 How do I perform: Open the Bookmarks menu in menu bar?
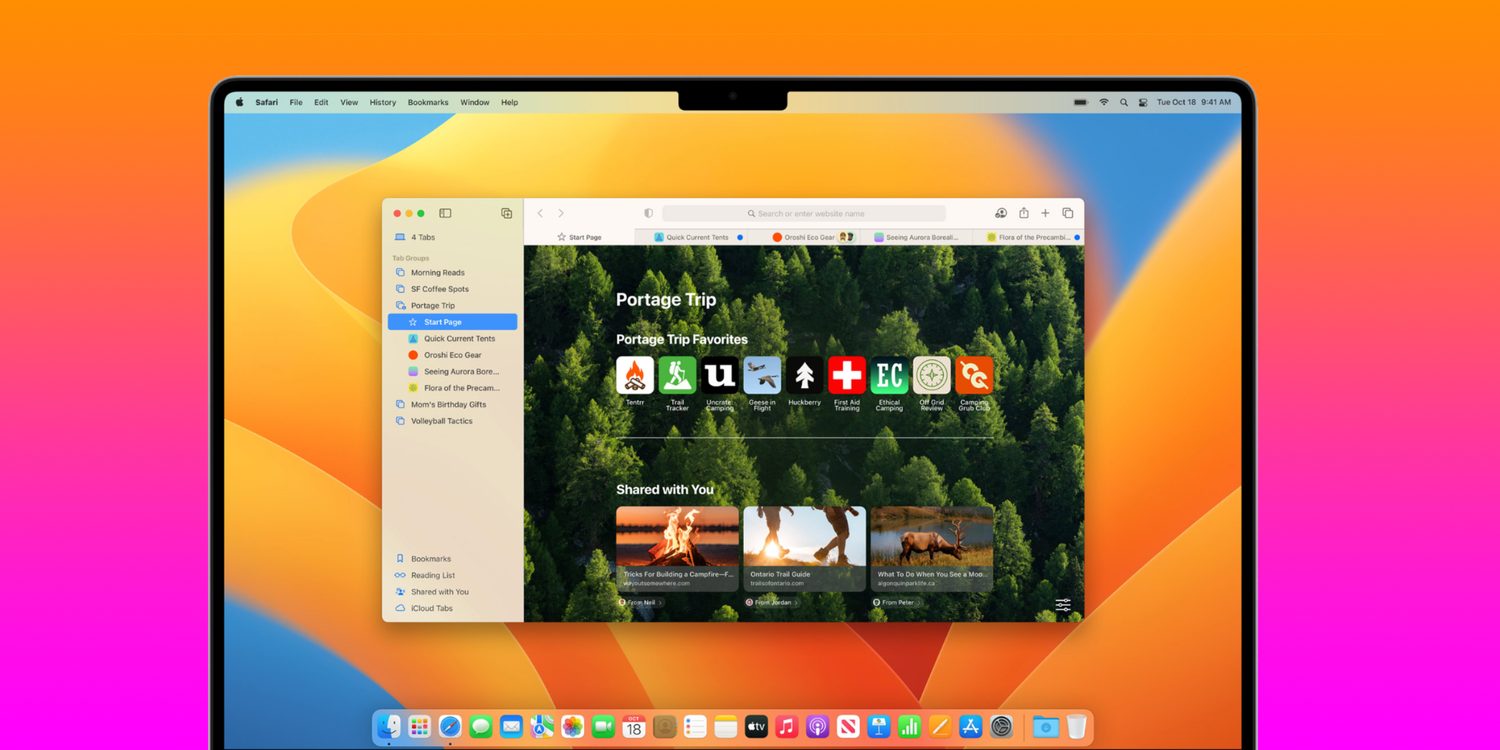click(x=428, y=102)
